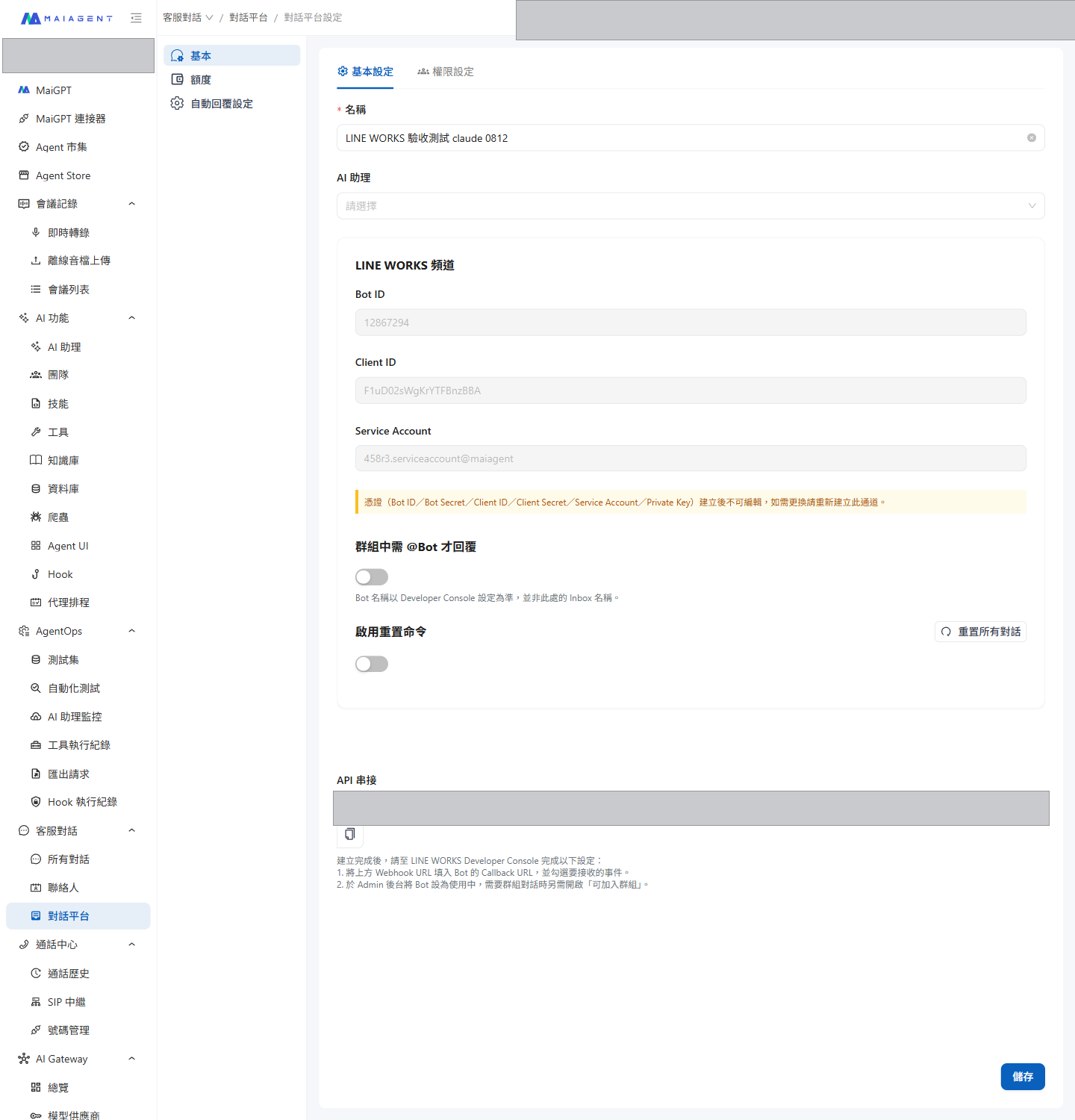1075x1120 pixels.
Task: Toggle 群組中需 @Bot 才回覆 switch
Action: [x=372, y=577]
